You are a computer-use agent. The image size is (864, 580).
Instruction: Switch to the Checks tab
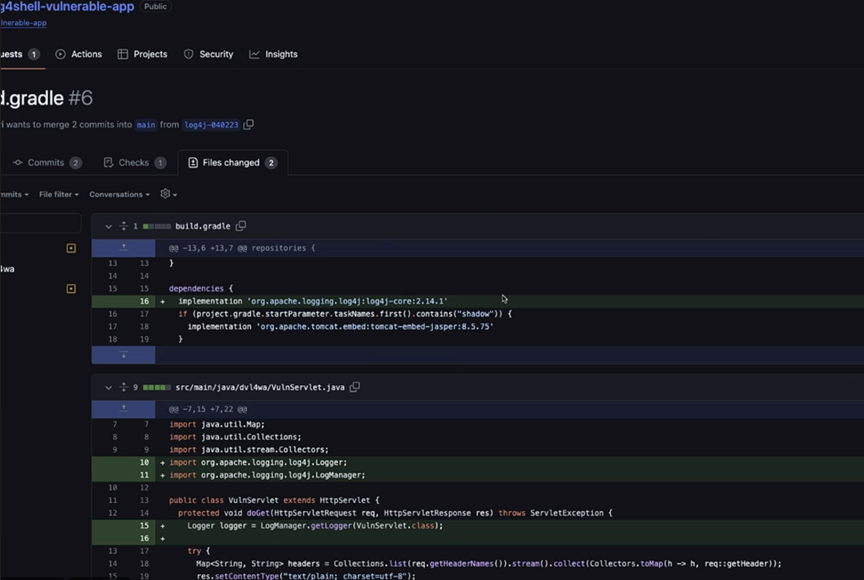[x=134, y=162]
